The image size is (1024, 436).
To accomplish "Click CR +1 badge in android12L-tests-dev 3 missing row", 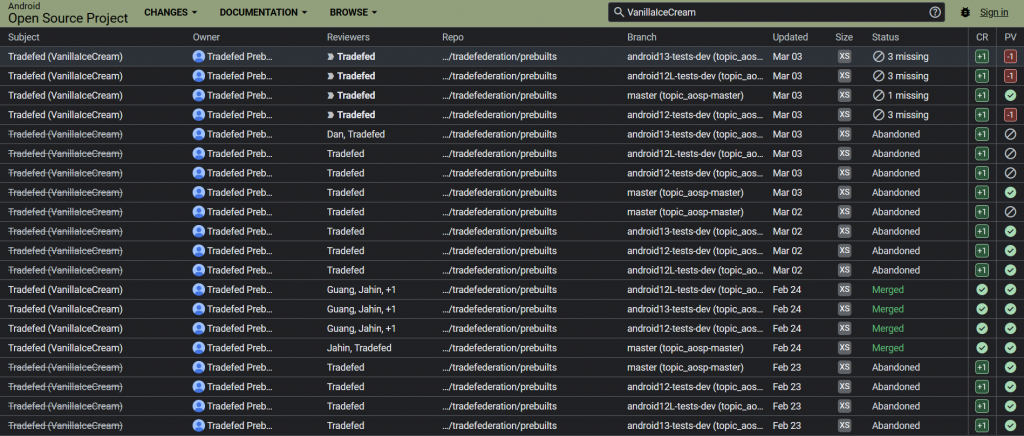I will [x=982, y=76].
